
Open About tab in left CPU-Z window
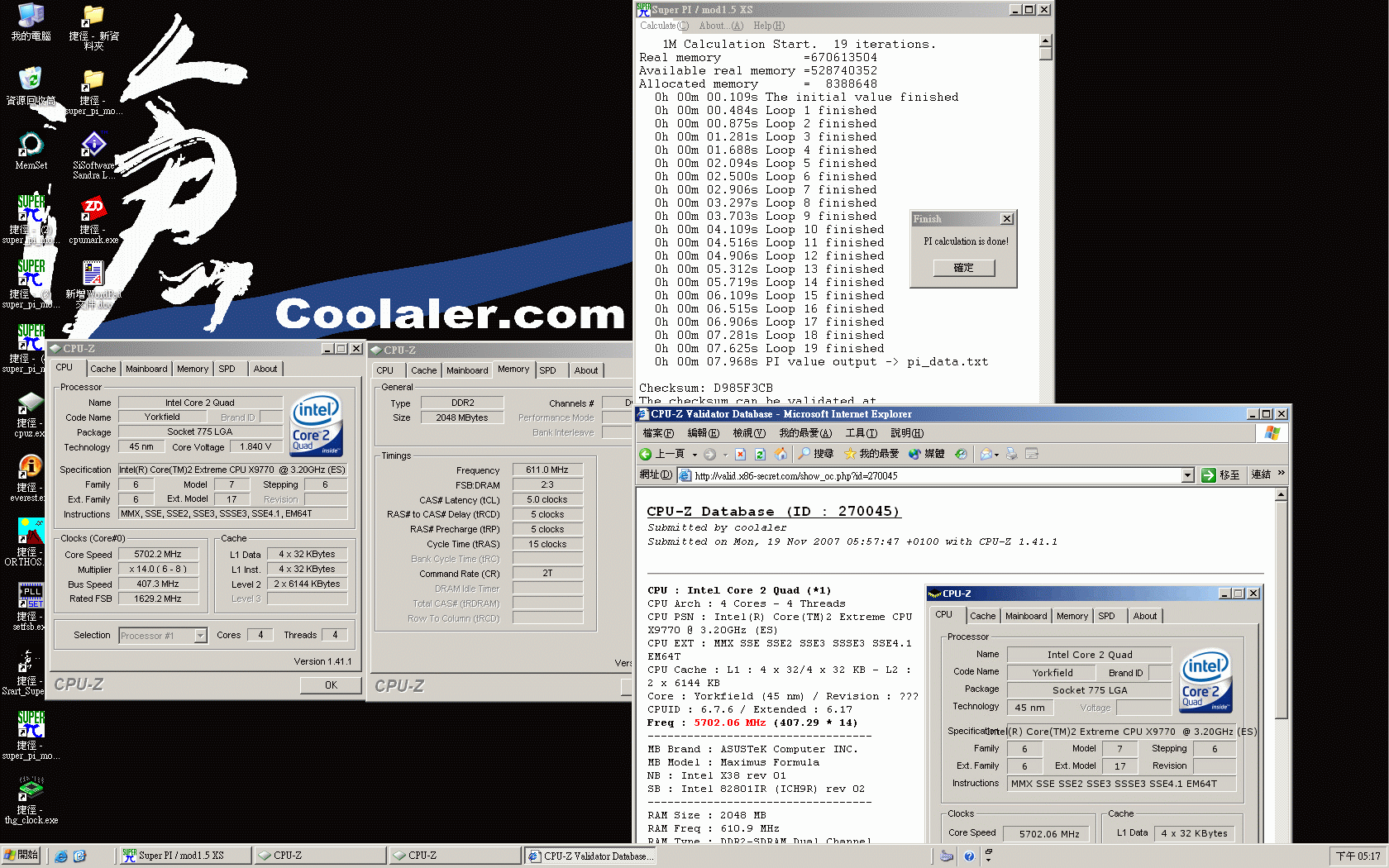tap(265, 369)
